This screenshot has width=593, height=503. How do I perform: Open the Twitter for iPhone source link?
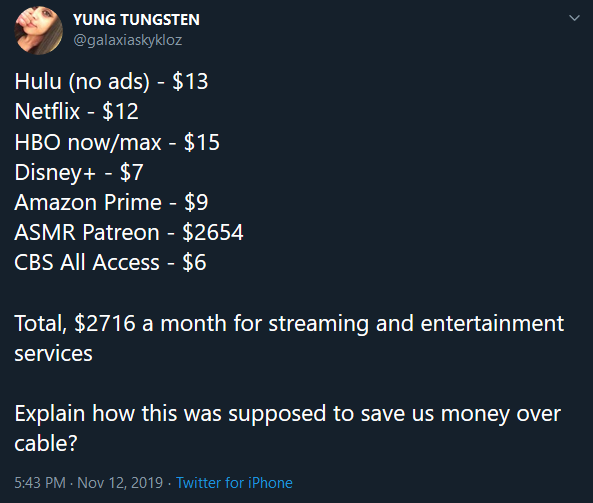tap(234, 483)
